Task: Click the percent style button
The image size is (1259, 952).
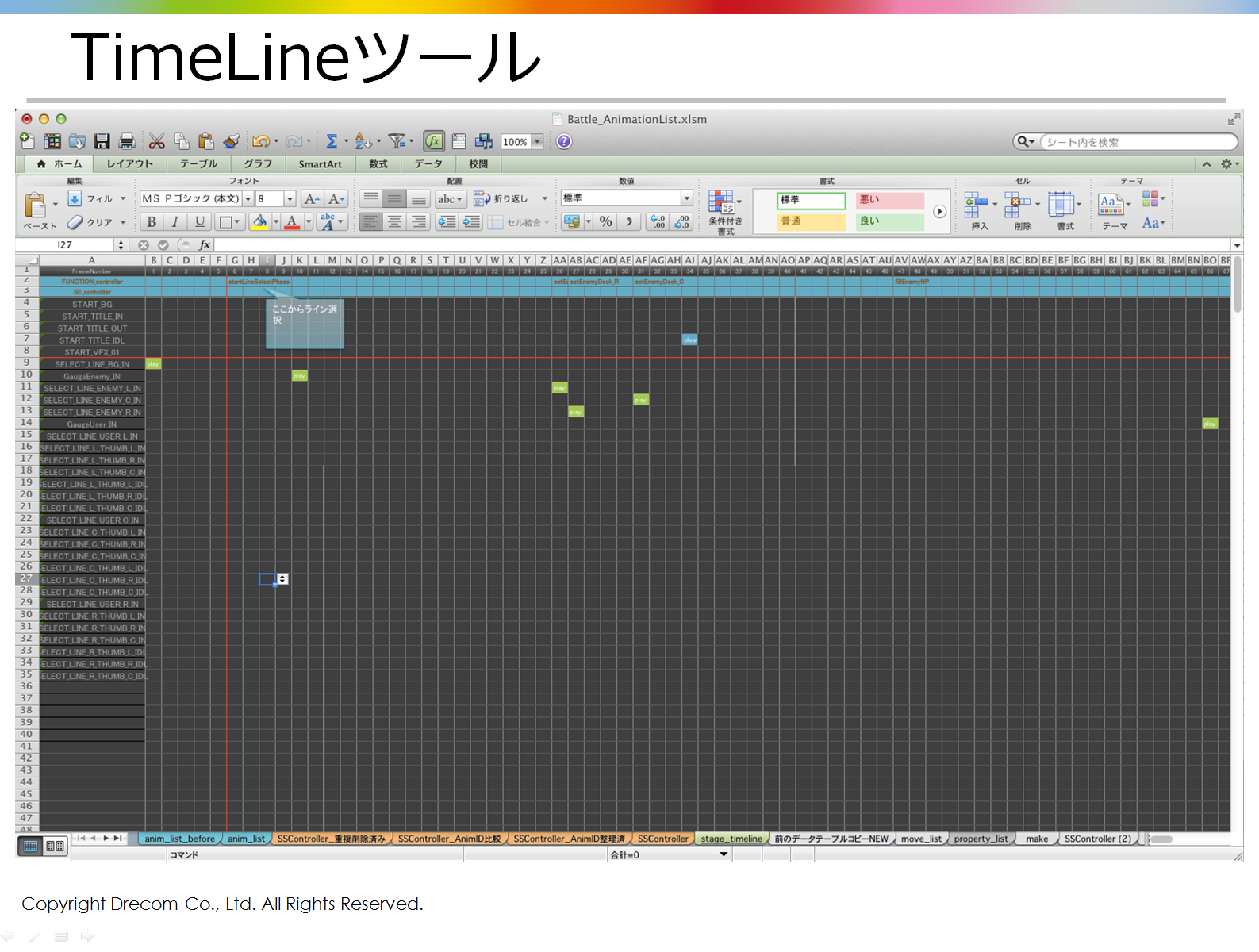Action: (x=605, y=222)
